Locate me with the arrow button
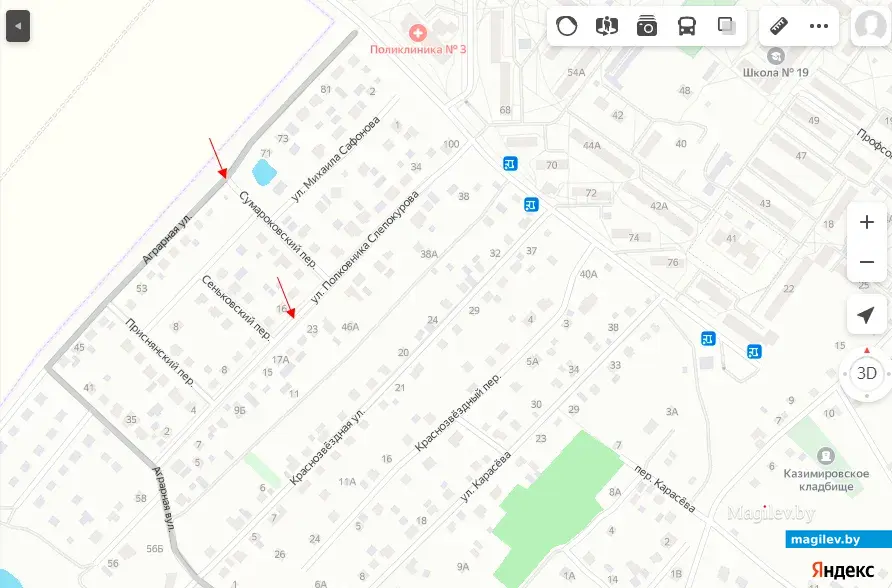Screen dimensions: 892x588 pyautogui.click(x=866, y=314)
